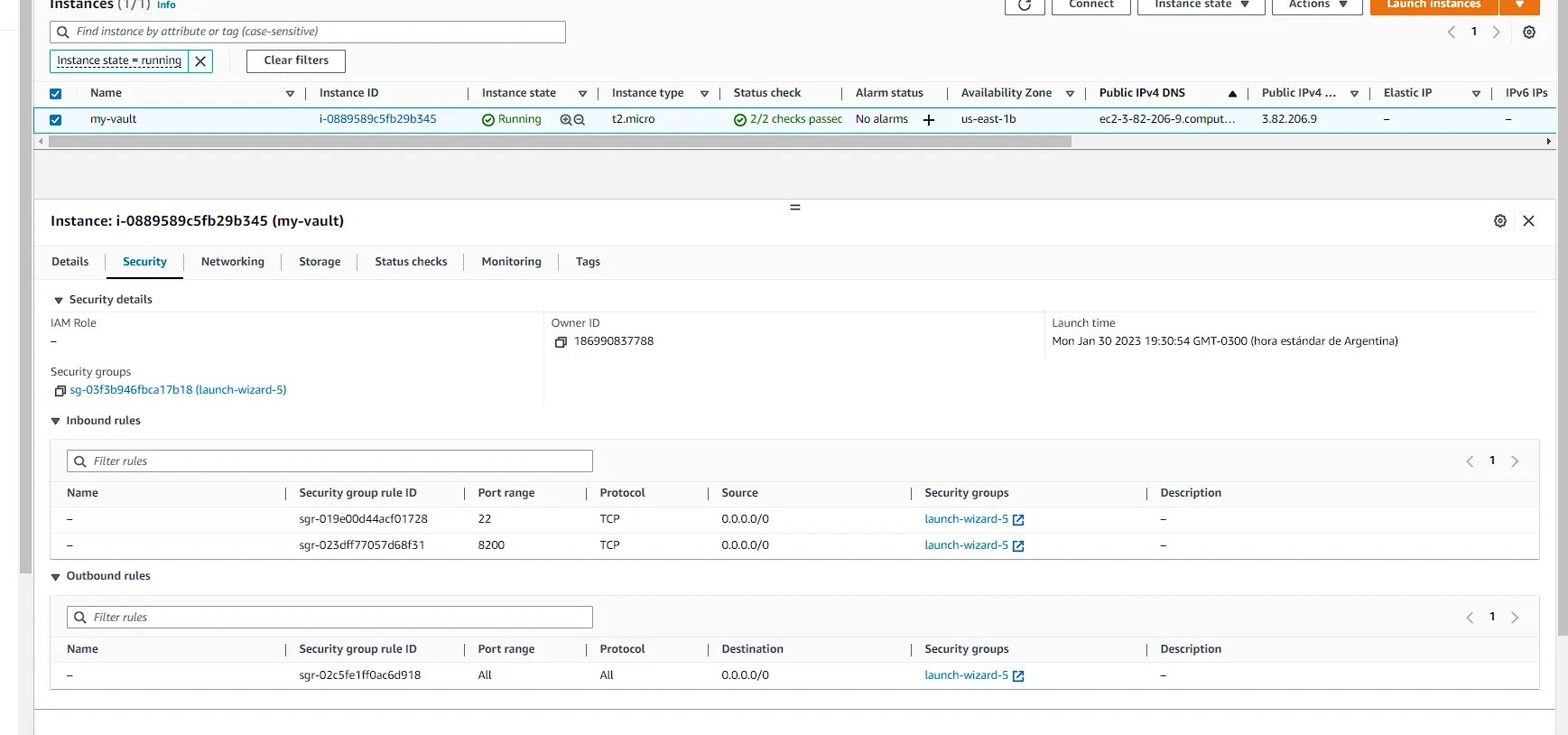1568x735 pixels.
Task: Open the Networking tab
Action: pyautogui.click(x=233, y=262)
